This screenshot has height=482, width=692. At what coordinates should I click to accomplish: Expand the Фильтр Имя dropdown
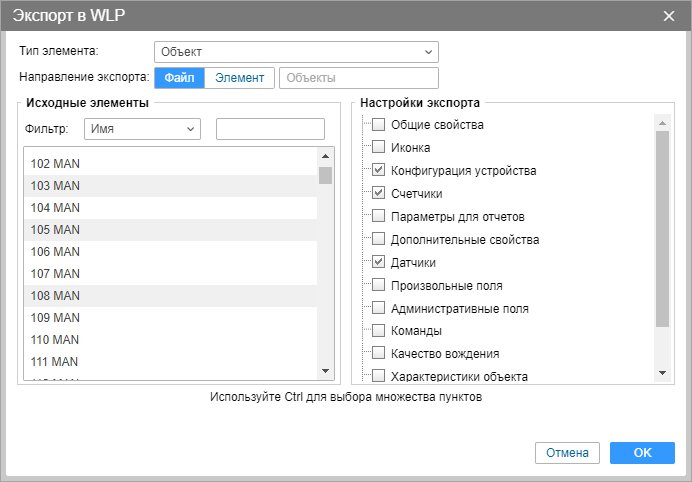coord(142,129)
